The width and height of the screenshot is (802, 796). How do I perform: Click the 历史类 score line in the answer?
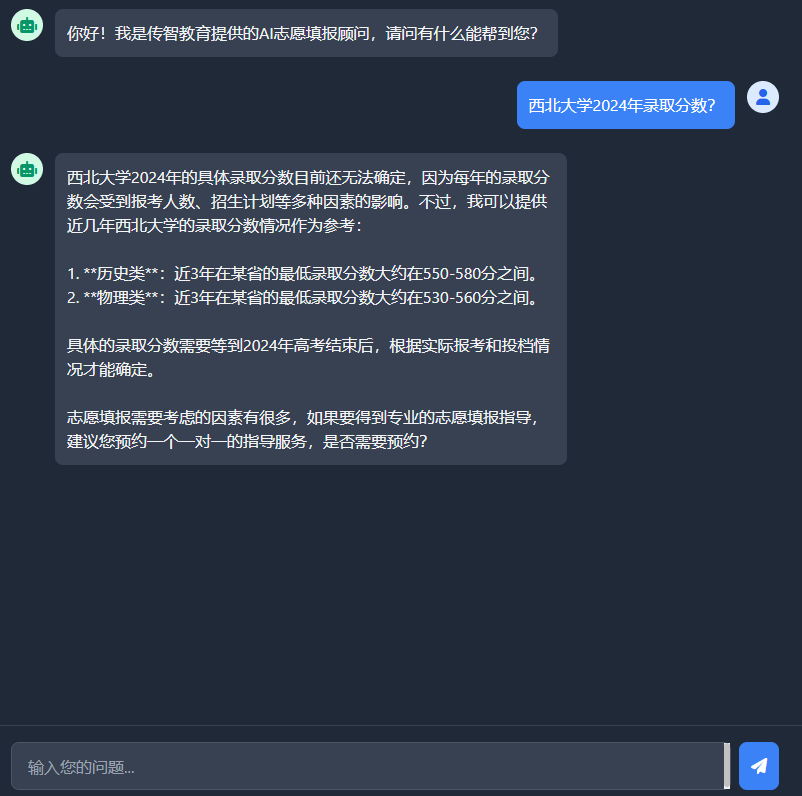[303, 274]
